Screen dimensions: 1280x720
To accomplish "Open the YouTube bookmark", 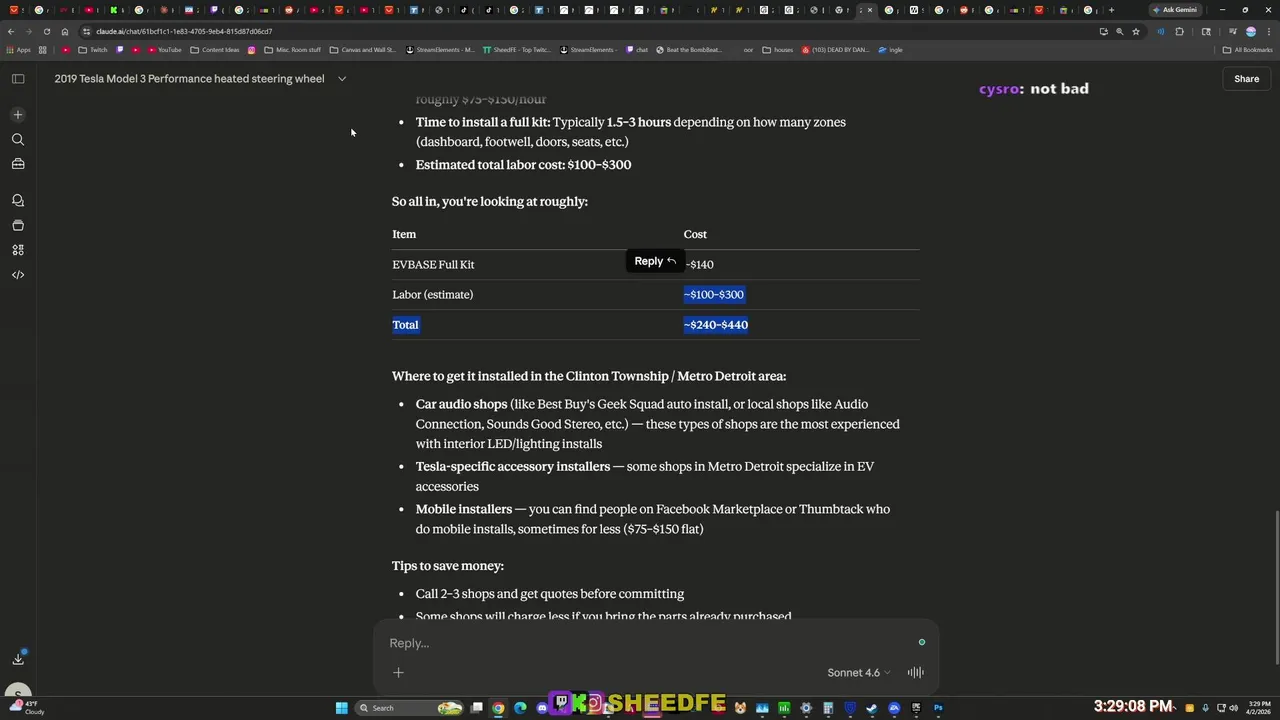I will (x=163, y=49).
